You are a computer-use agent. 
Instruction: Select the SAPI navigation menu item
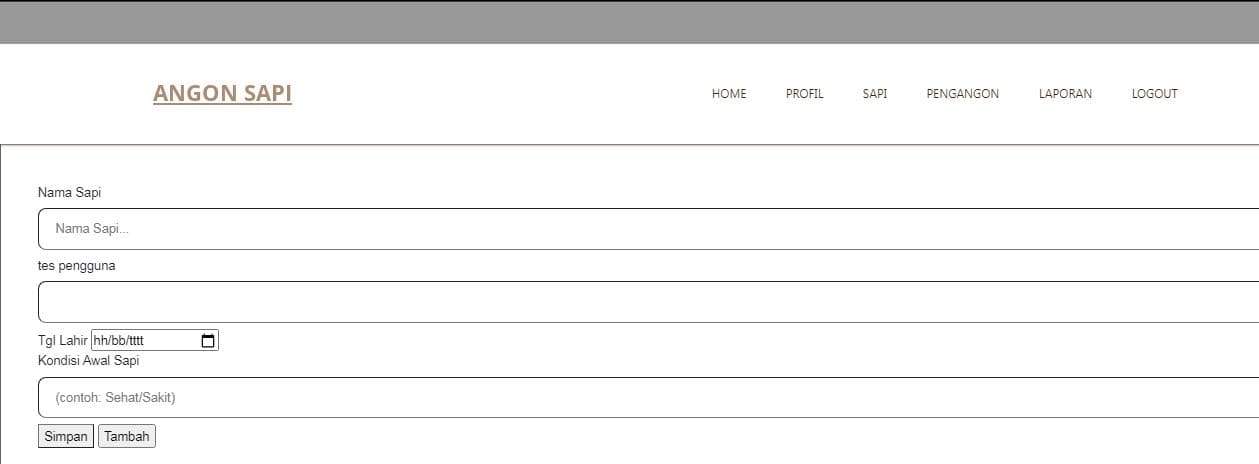coord(875,94)
